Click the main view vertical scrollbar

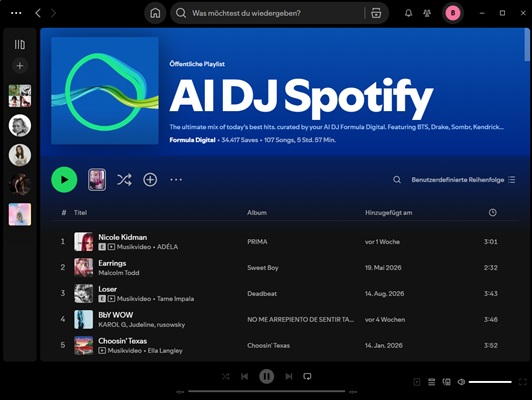(527, 45)
